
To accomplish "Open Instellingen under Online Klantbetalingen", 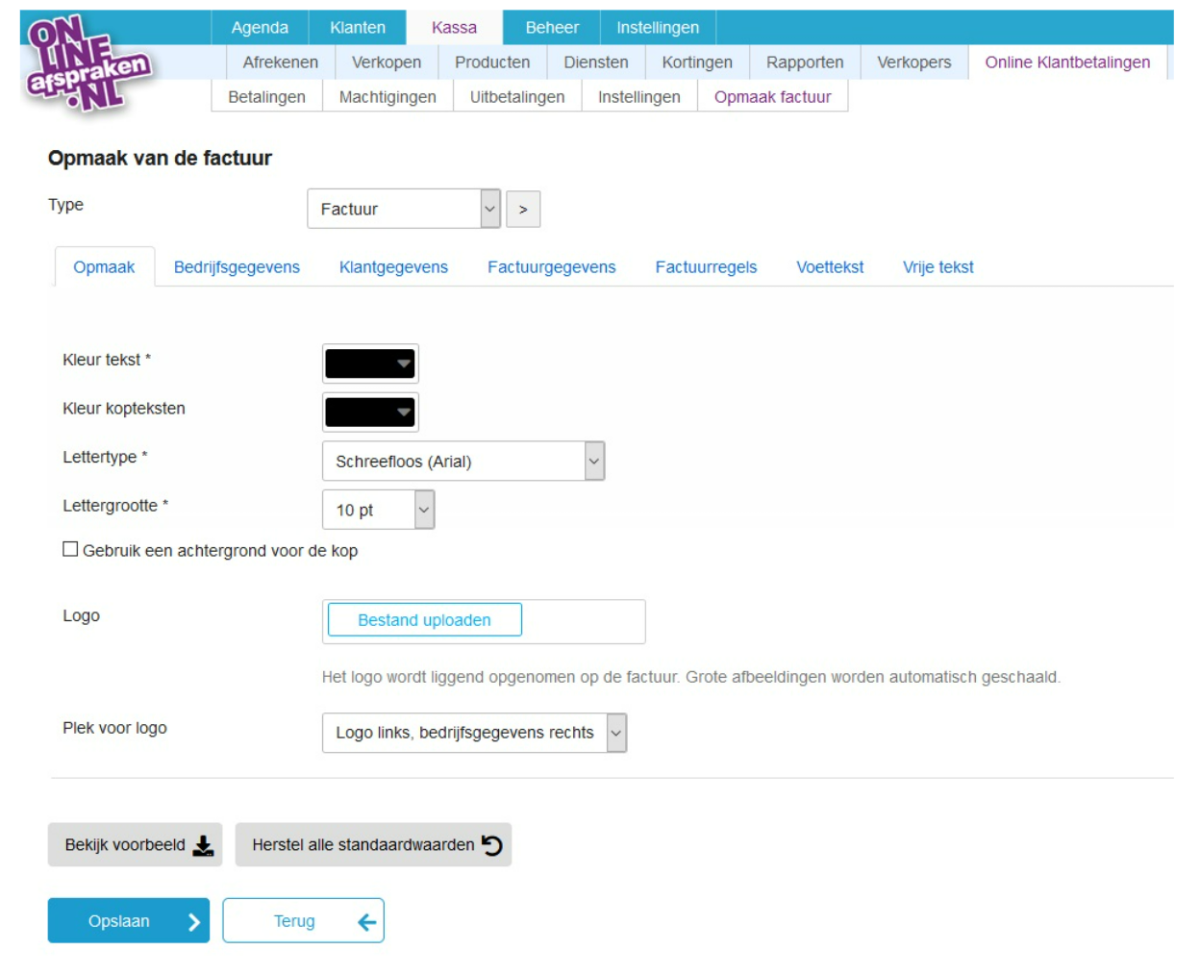I will coord(639,97).
